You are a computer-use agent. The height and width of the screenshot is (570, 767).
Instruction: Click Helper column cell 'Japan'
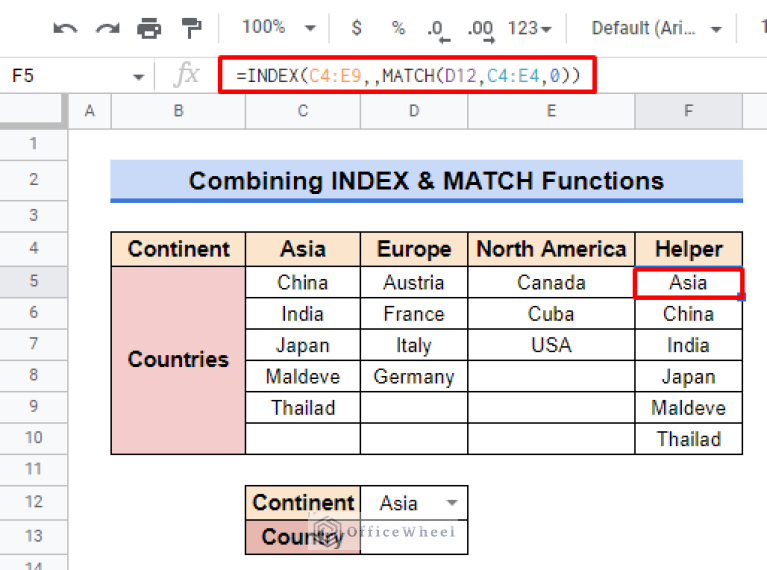688,376
